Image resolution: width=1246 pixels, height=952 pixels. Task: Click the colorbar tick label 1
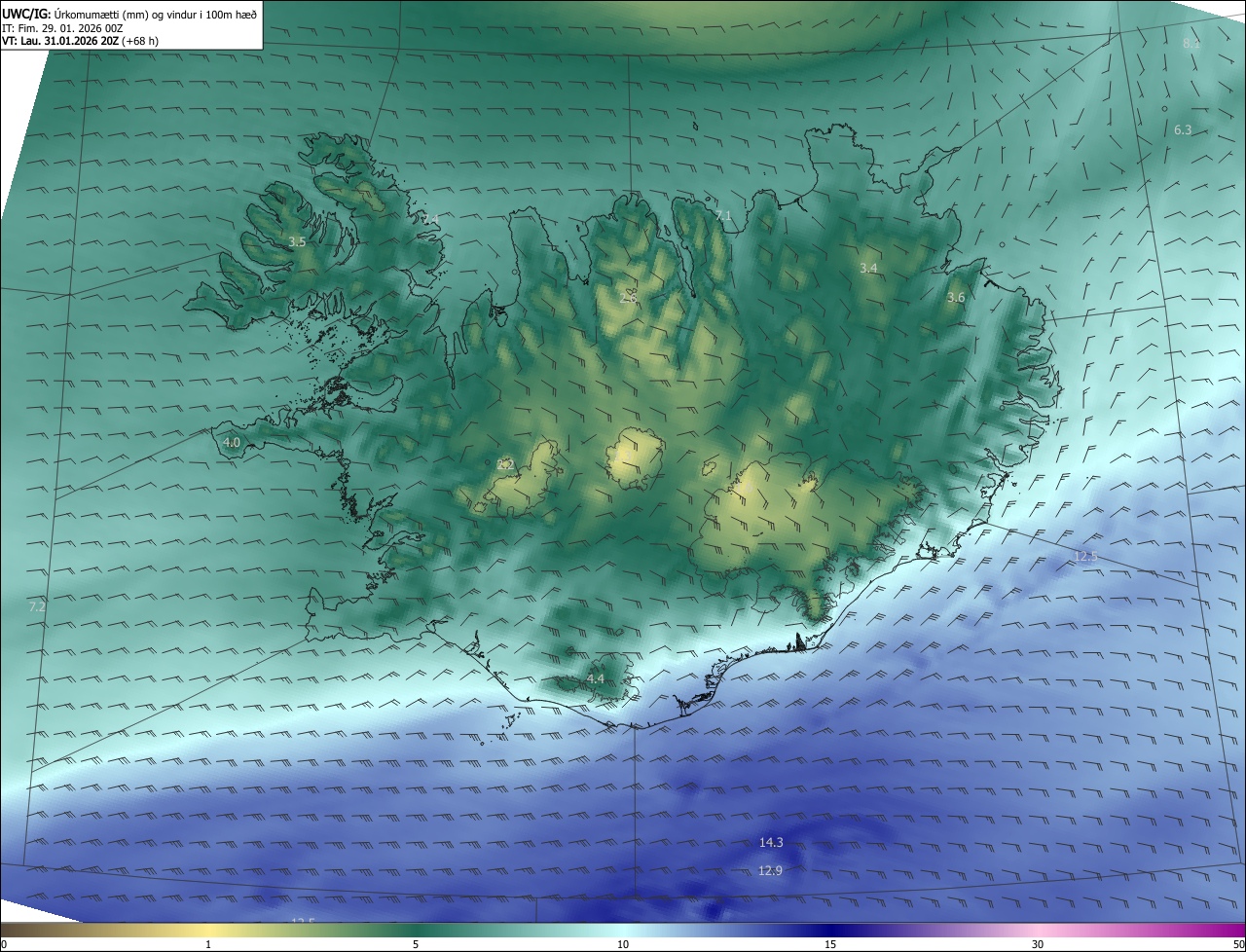point(208,944)
